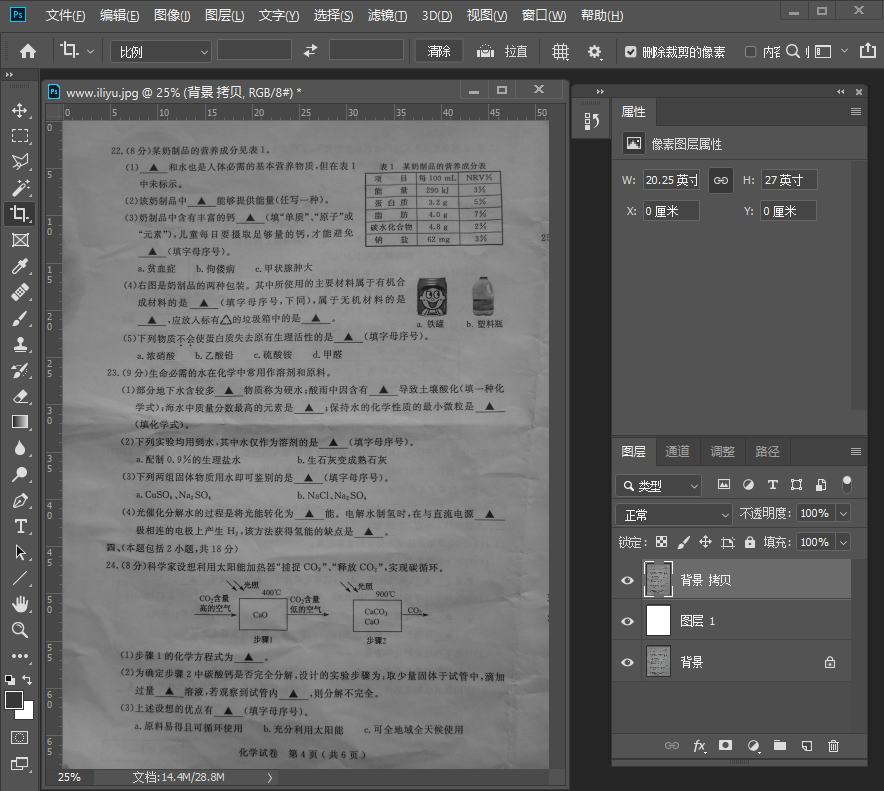Swap width and height crop values
Viewport: 884px width, 791px height.
coord(310,51)
